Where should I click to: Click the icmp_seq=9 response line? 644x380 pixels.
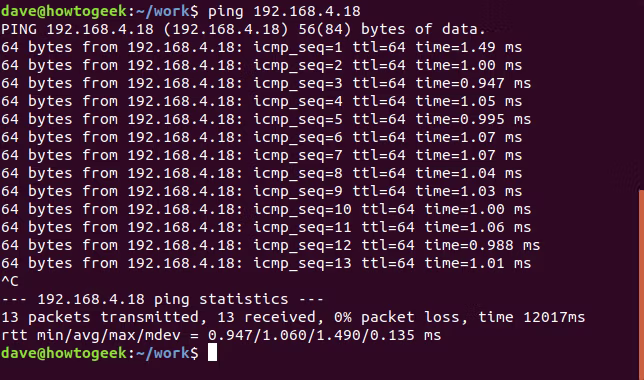pyautogui.click(x=262, y=191)
